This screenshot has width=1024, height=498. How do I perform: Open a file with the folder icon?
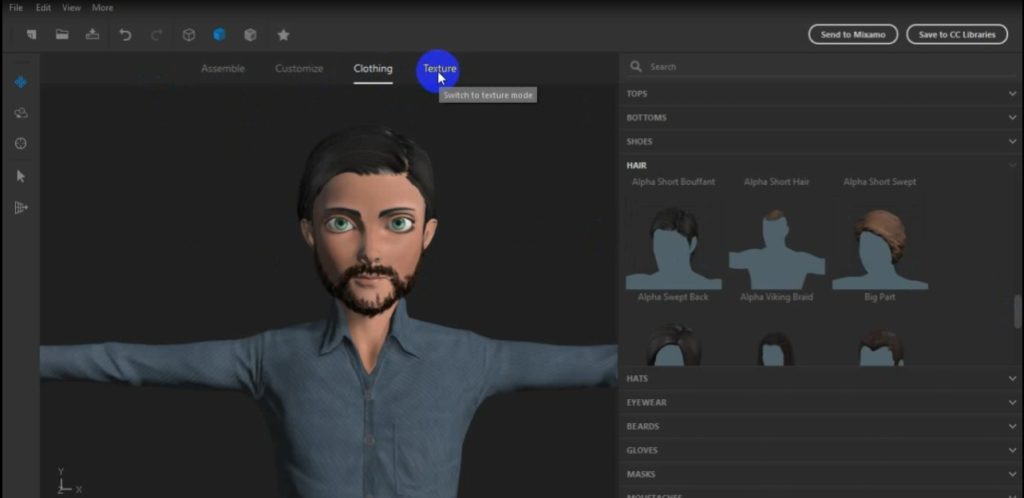(62, 35)
